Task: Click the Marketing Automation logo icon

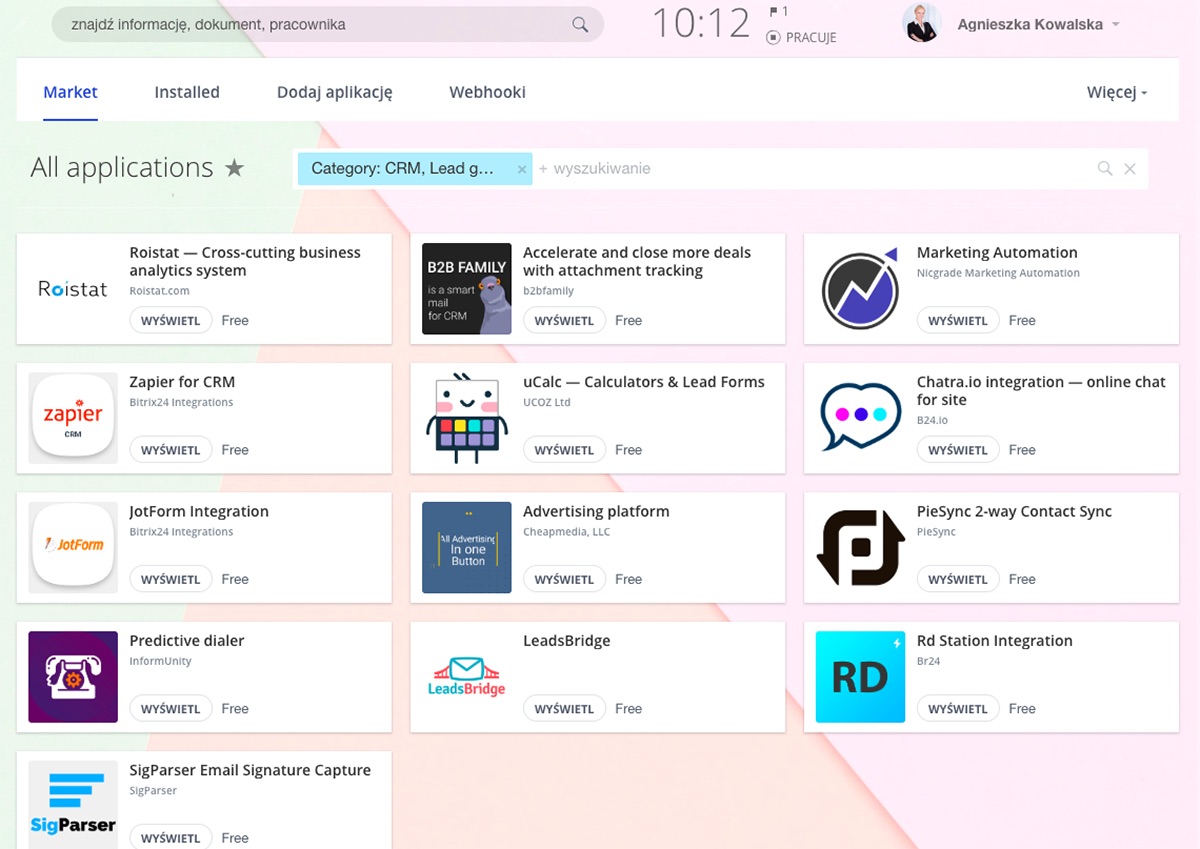Action: click(x=860, y=289)
